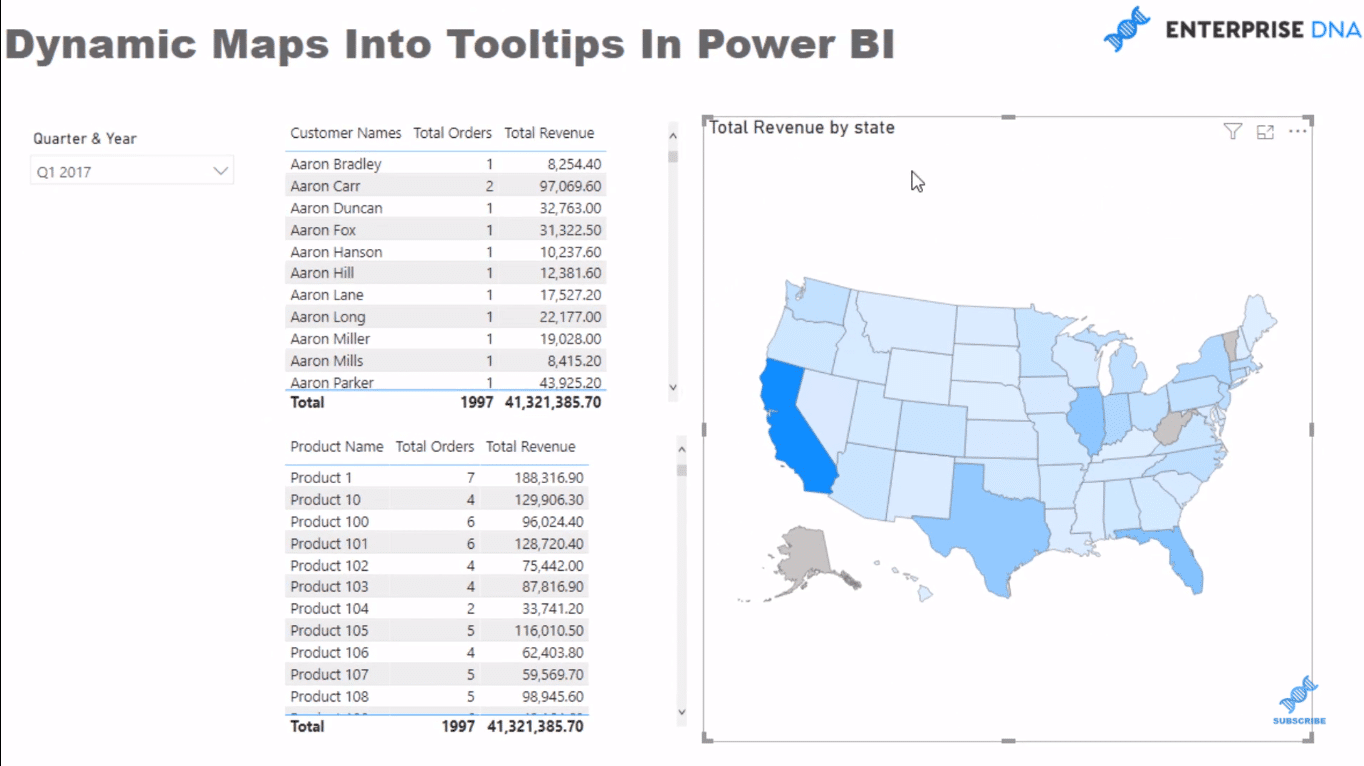
Task: Select Product 106 row
Action: click(x=437, y=653)
